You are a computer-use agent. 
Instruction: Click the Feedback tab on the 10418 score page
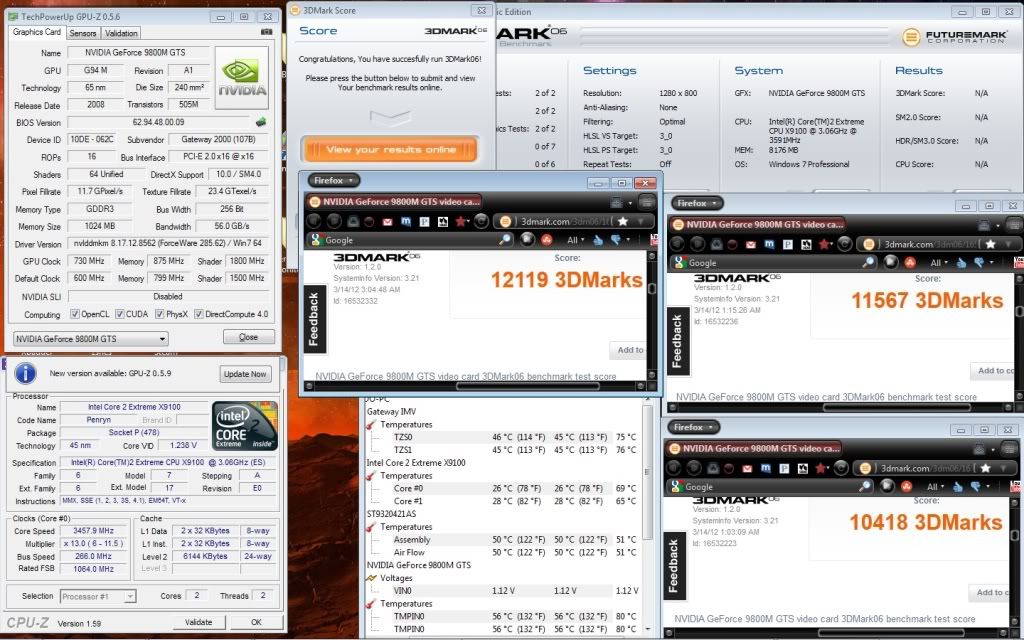tap(673, 566)
